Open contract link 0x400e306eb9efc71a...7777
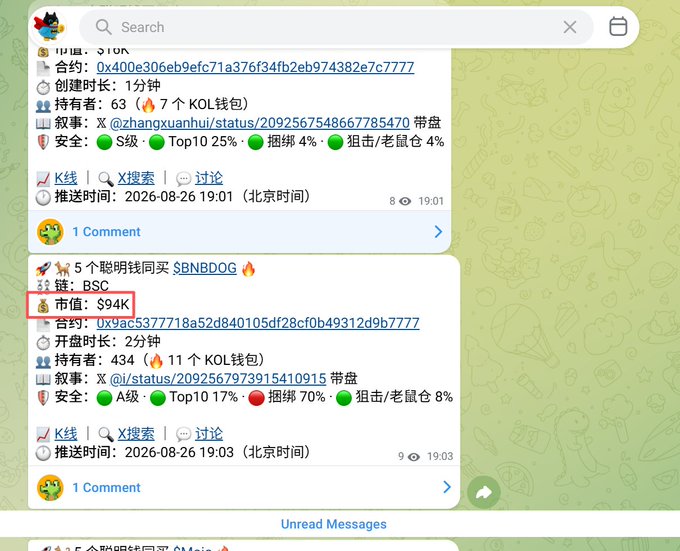This screenshot has height=551, width=680. point(255,67)
